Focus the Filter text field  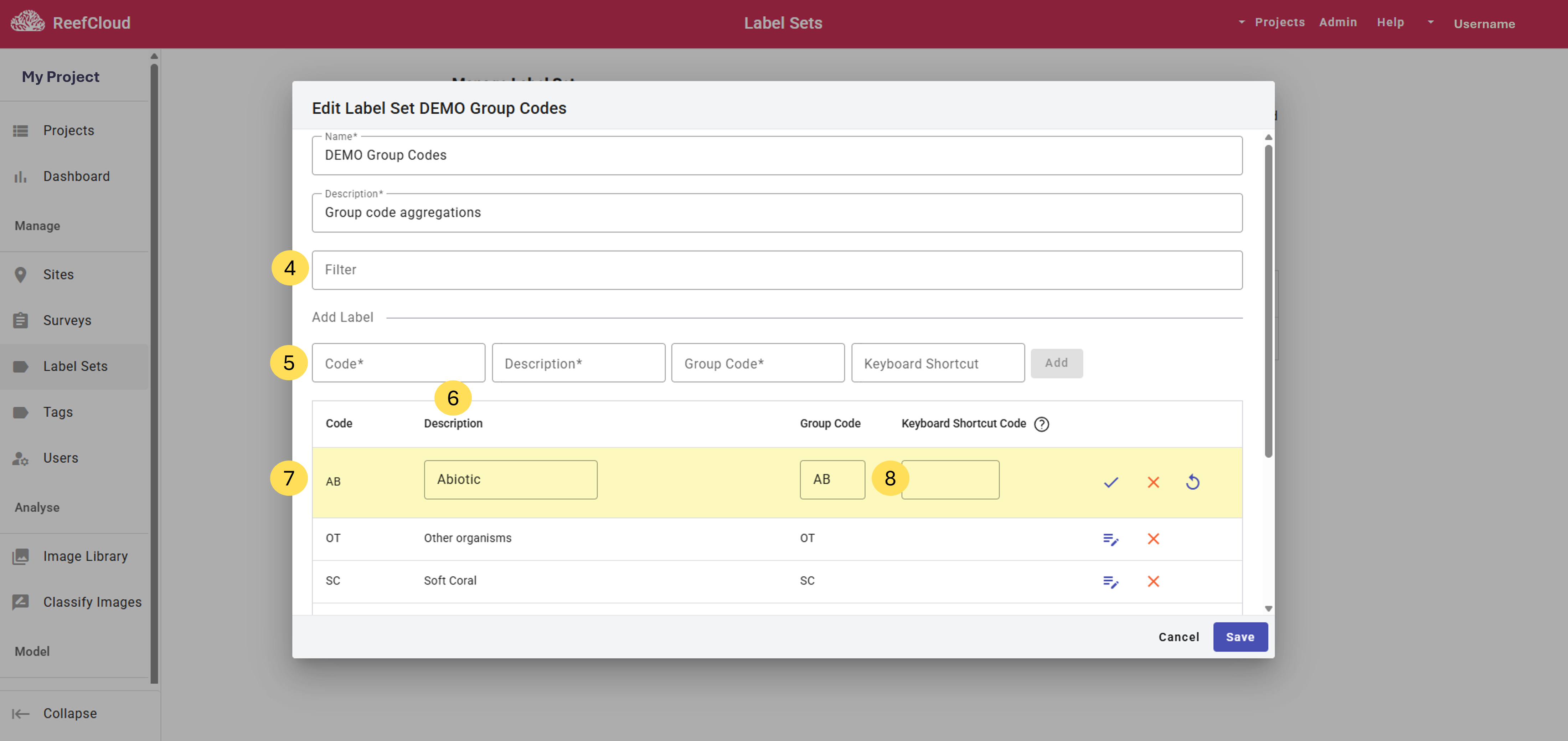[777, 270]
